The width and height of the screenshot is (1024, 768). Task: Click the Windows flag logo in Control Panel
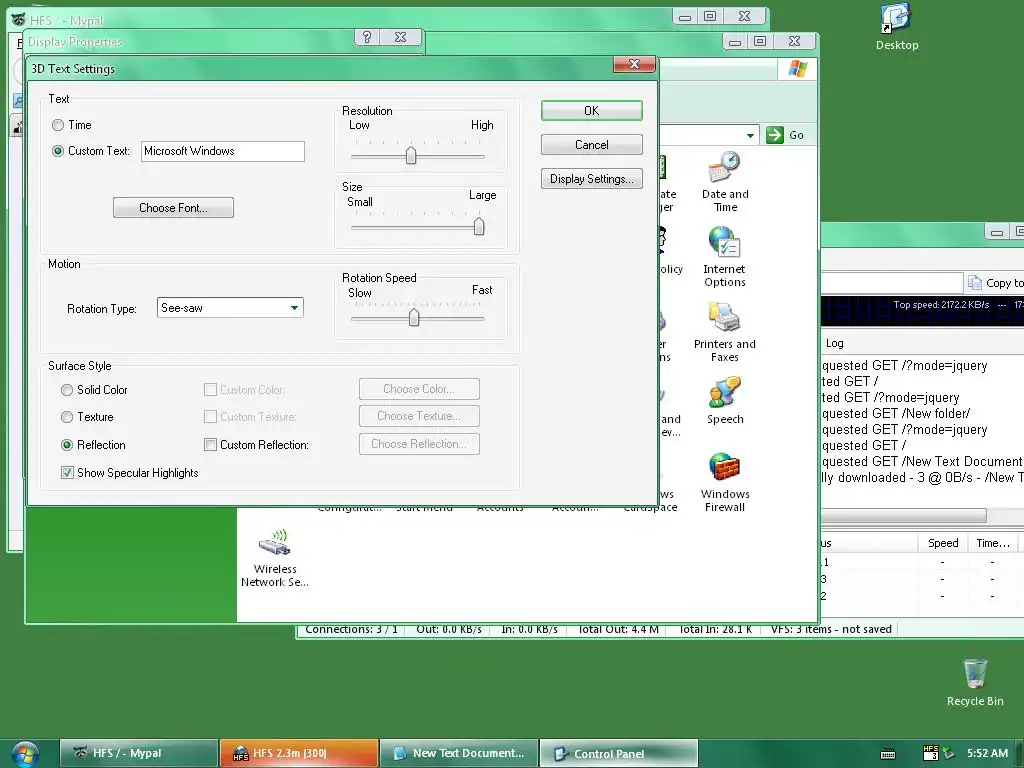[797, 69]
